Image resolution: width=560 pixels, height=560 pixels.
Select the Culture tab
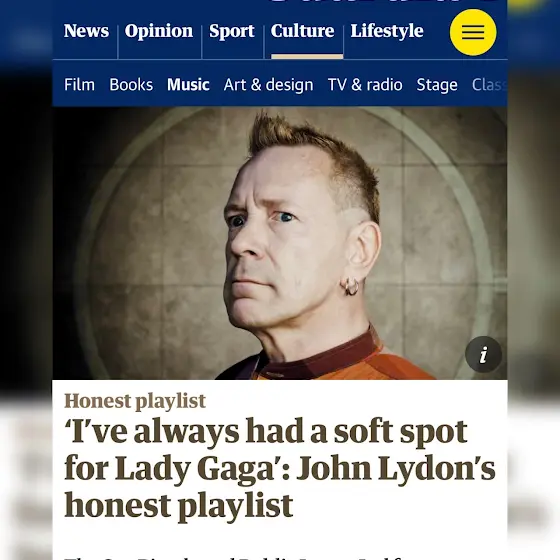click(x=302, y=31)
